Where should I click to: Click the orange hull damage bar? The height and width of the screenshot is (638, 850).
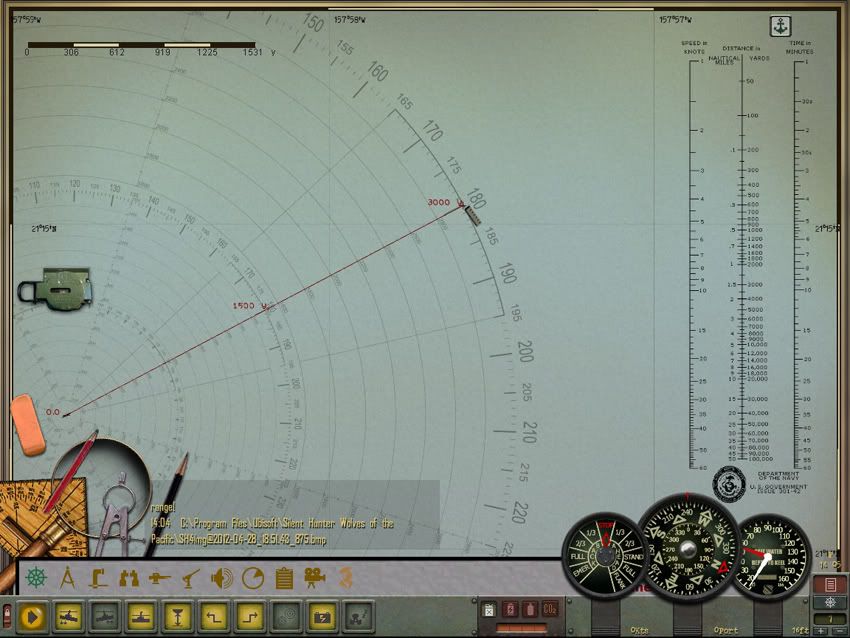(x=521, y=628)
